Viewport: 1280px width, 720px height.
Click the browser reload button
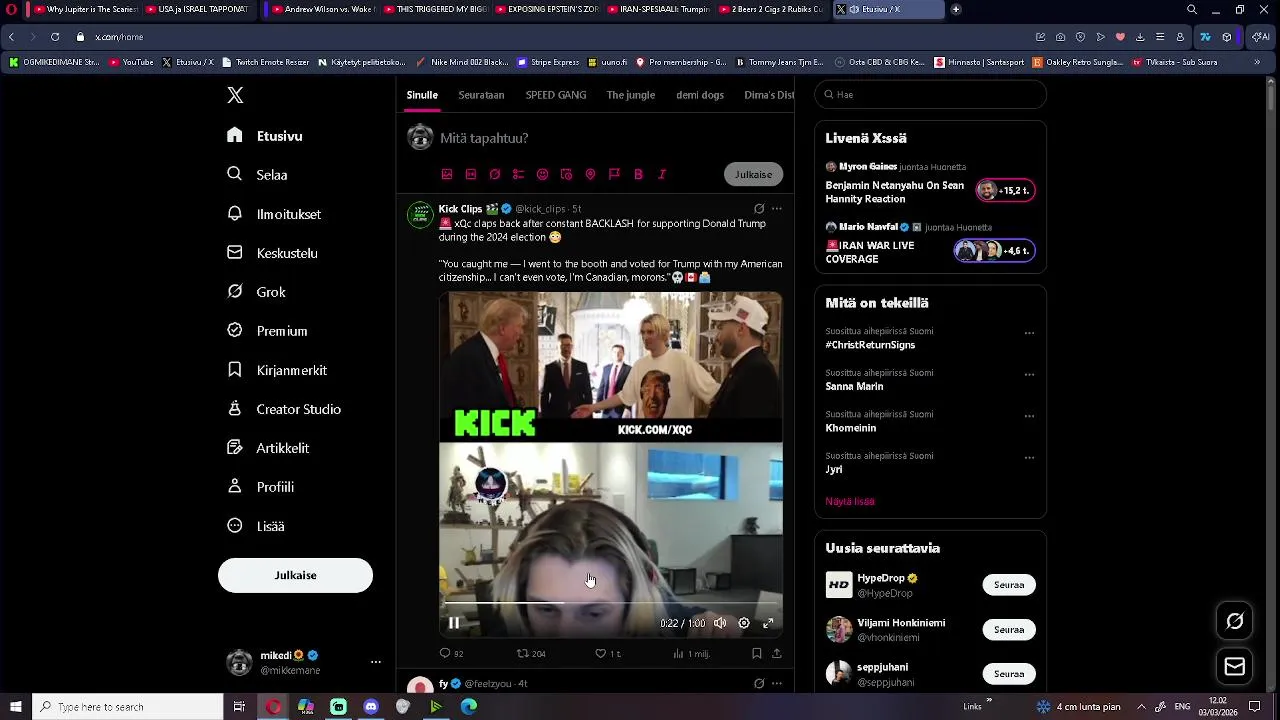click(55, 37)
